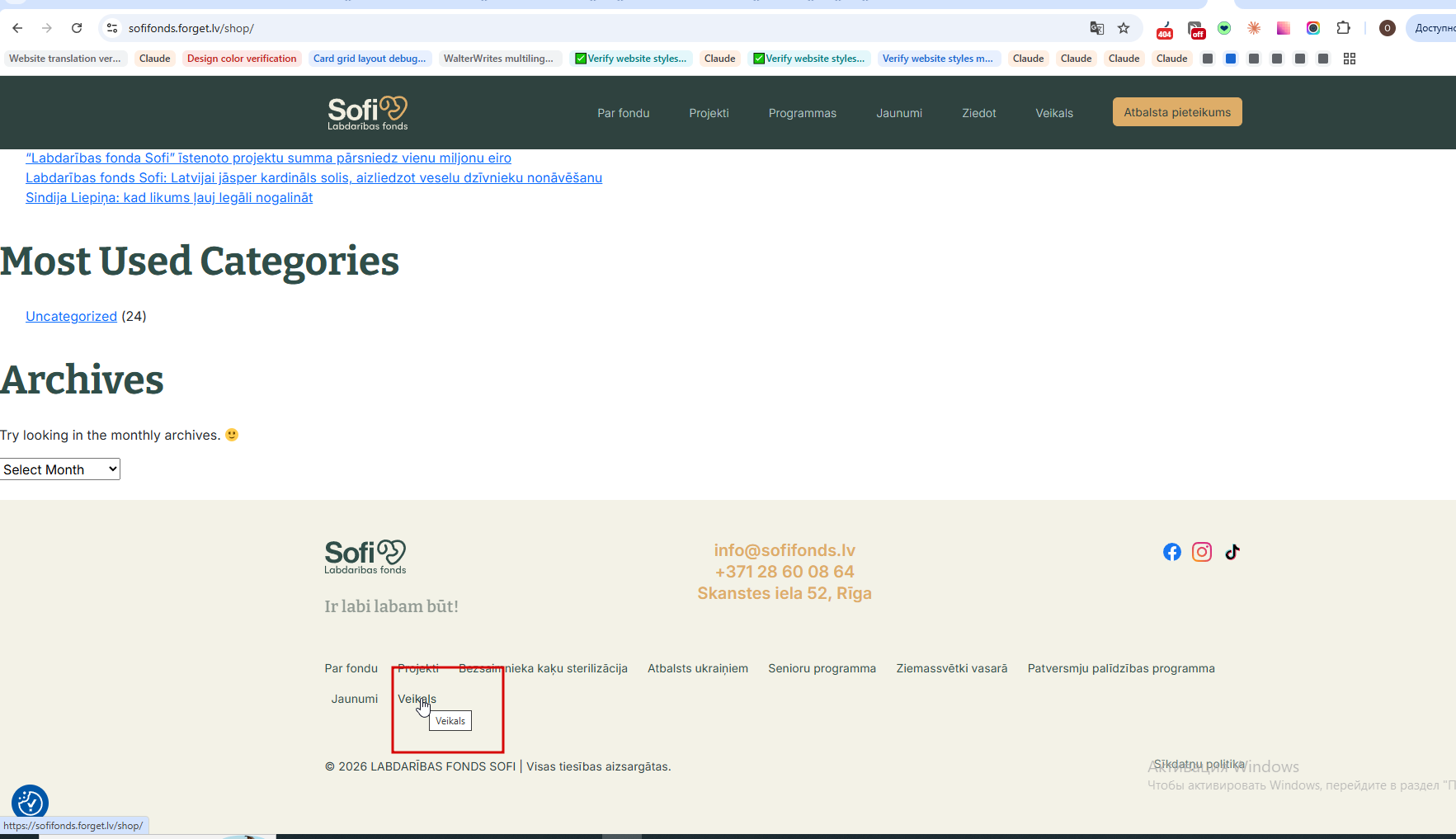Open 'Card grid layout debug...' tab group chip
1456x839 pixels.
point(370,59)
